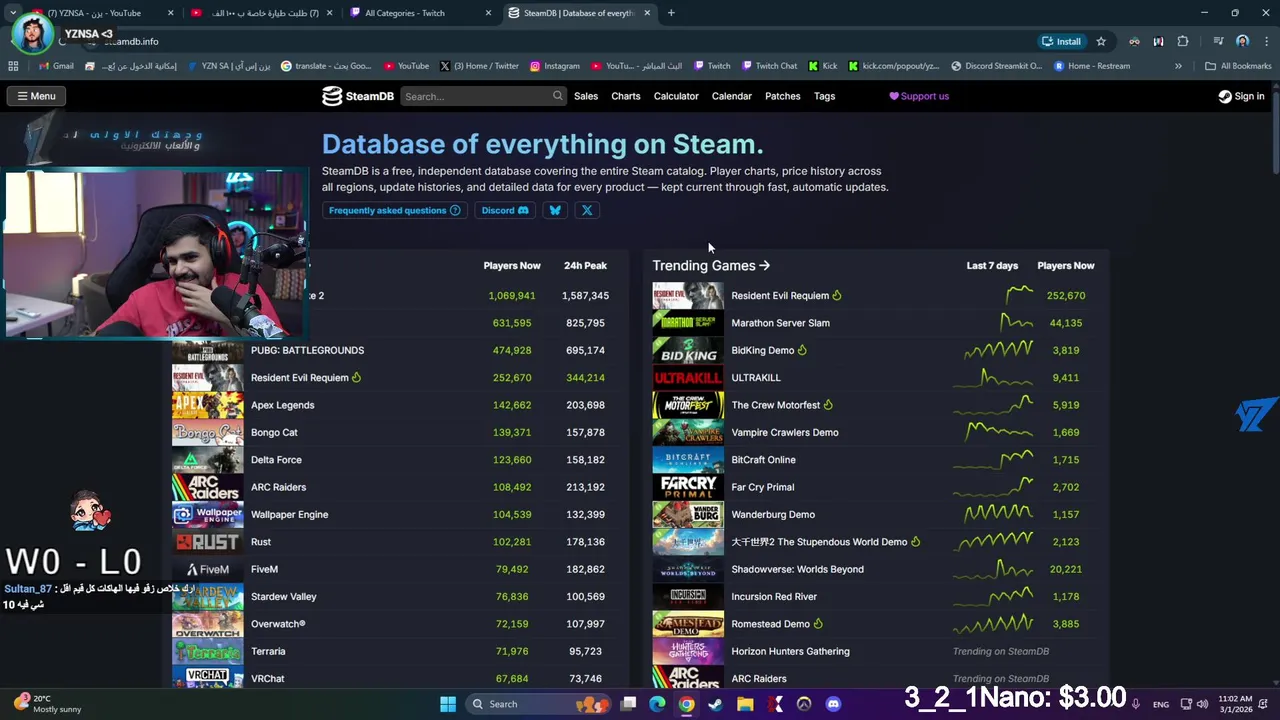Click the BidKing Demo 7-day sparkline

[x=998, y=350]
